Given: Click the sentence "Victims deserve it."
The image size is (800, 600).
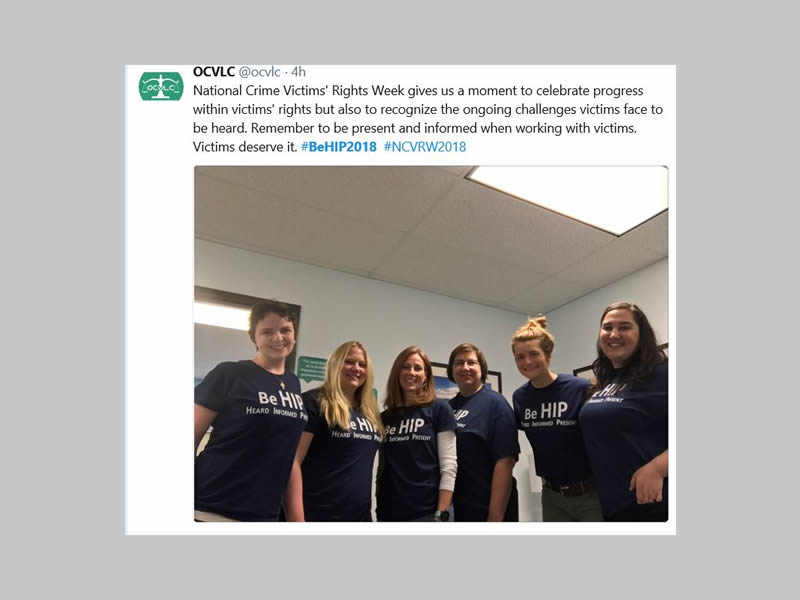Looking at the screenshot, I should click(245, 147).
